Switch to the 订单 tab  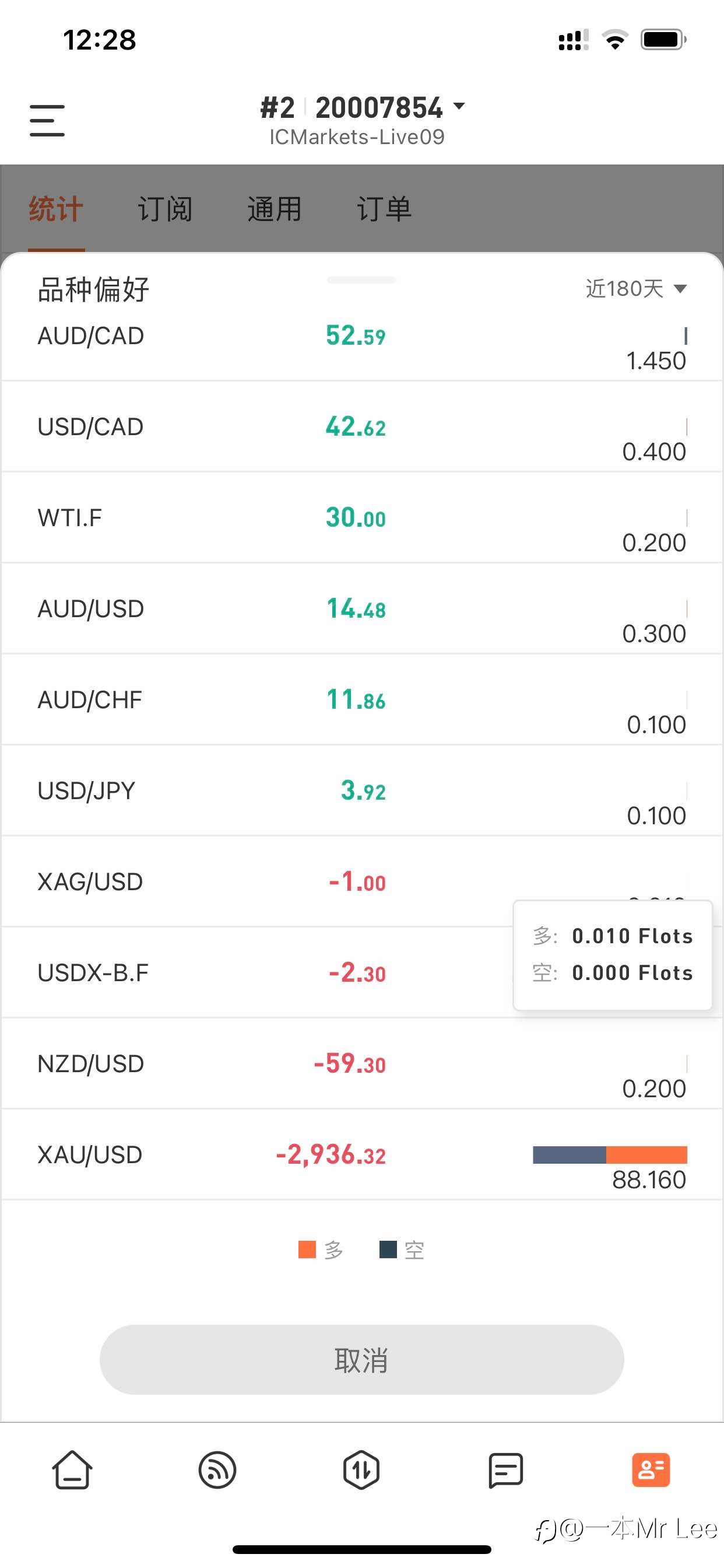point(384,209)
